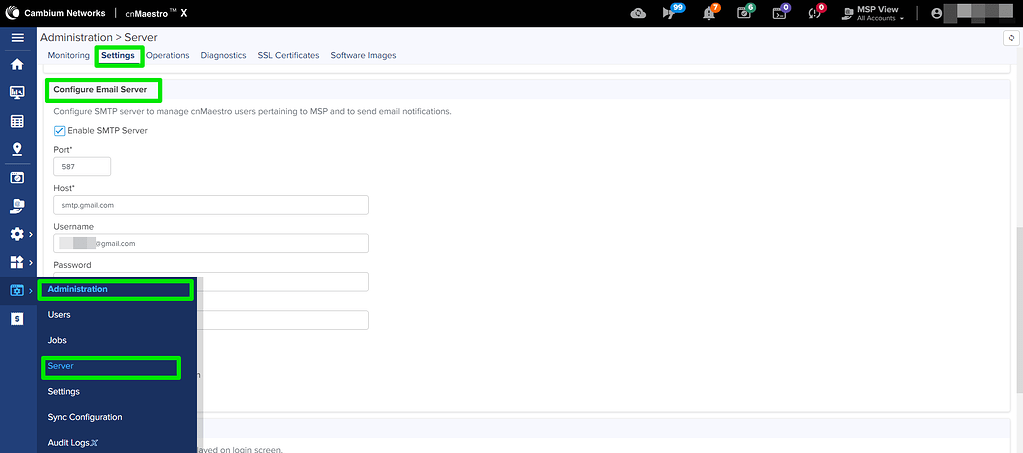
Task: Click the cnMaestro X product name
Action: (x=156, y=13)
